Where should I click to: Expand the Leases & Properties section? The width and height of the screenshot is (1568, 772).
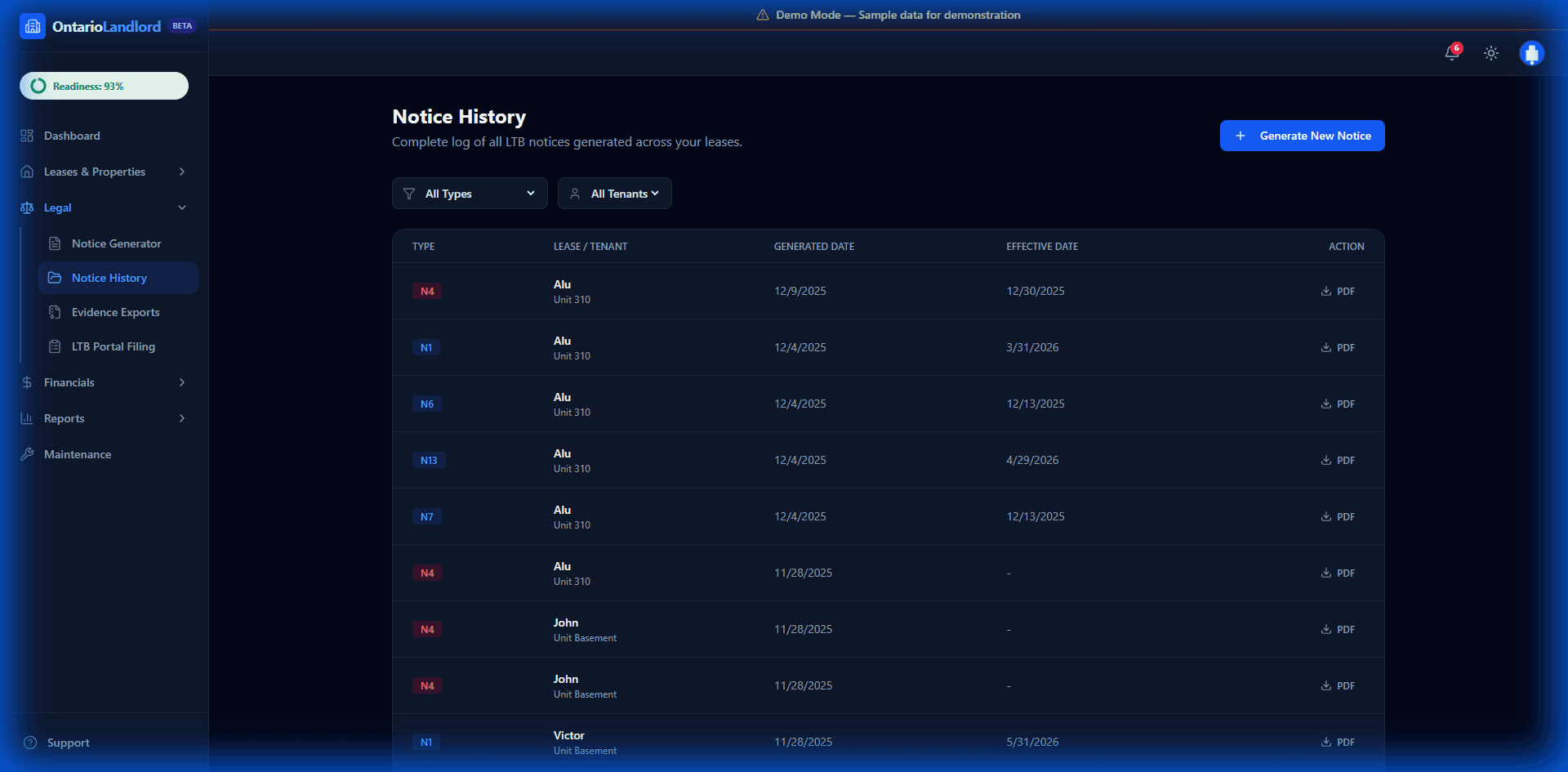point(182,172)
